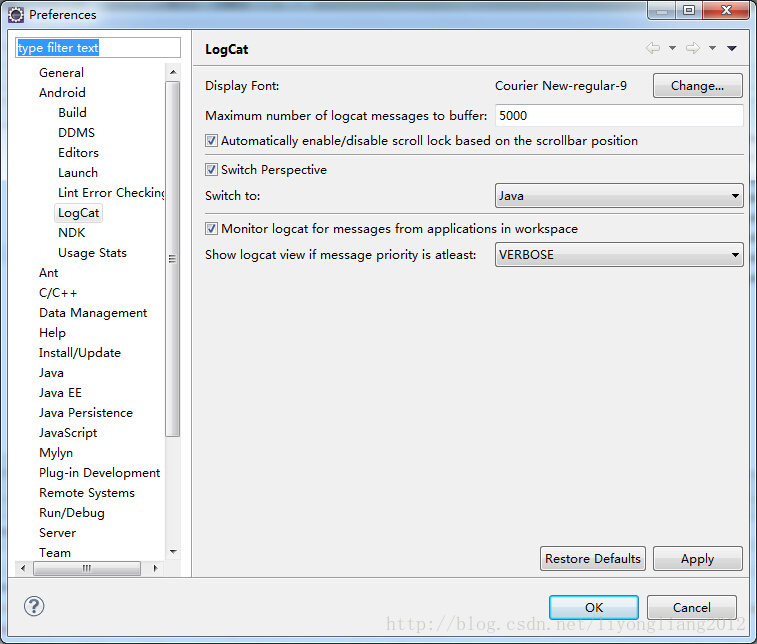The width and height of the screenshot is (757, 644).
Task: Click the Apply button
Action: [x=697, y=559]
